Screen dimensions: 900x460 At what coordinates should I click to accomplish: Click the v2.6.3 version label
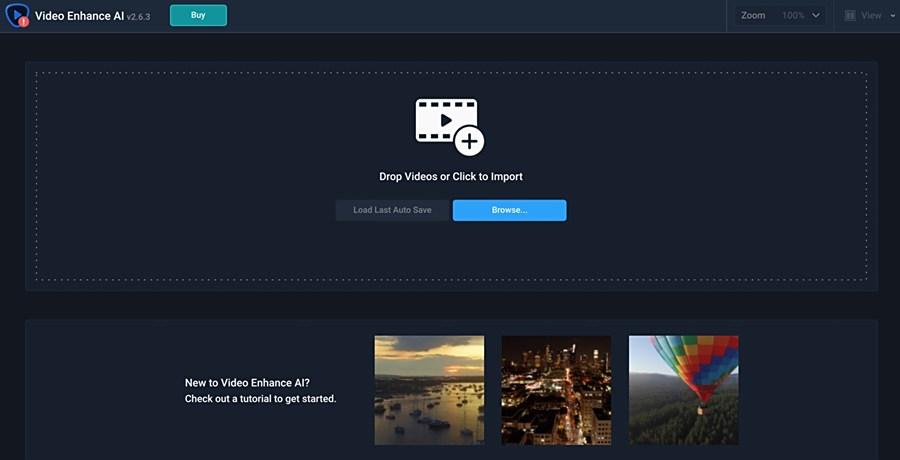click(x=138, y=17)
